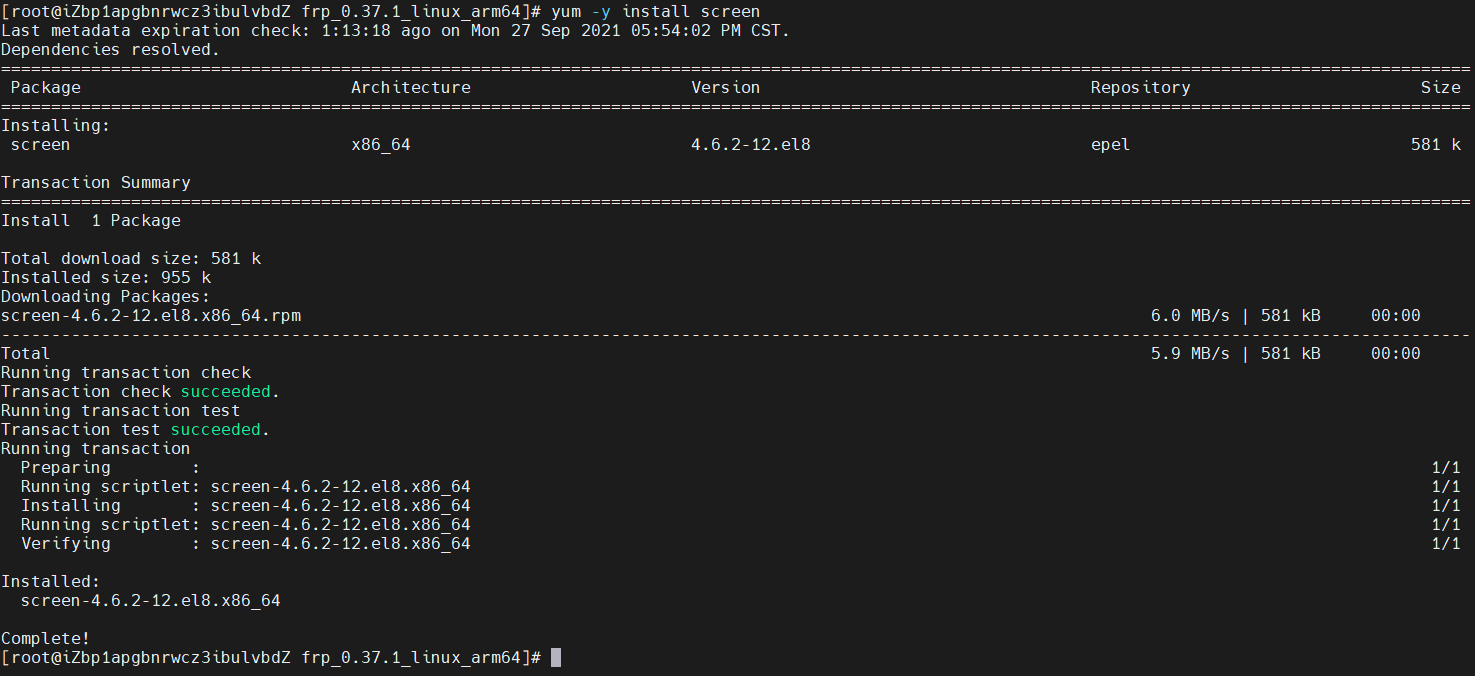
Task: Click 'Install 1 Package' summary line
Action: coord(90,220)
